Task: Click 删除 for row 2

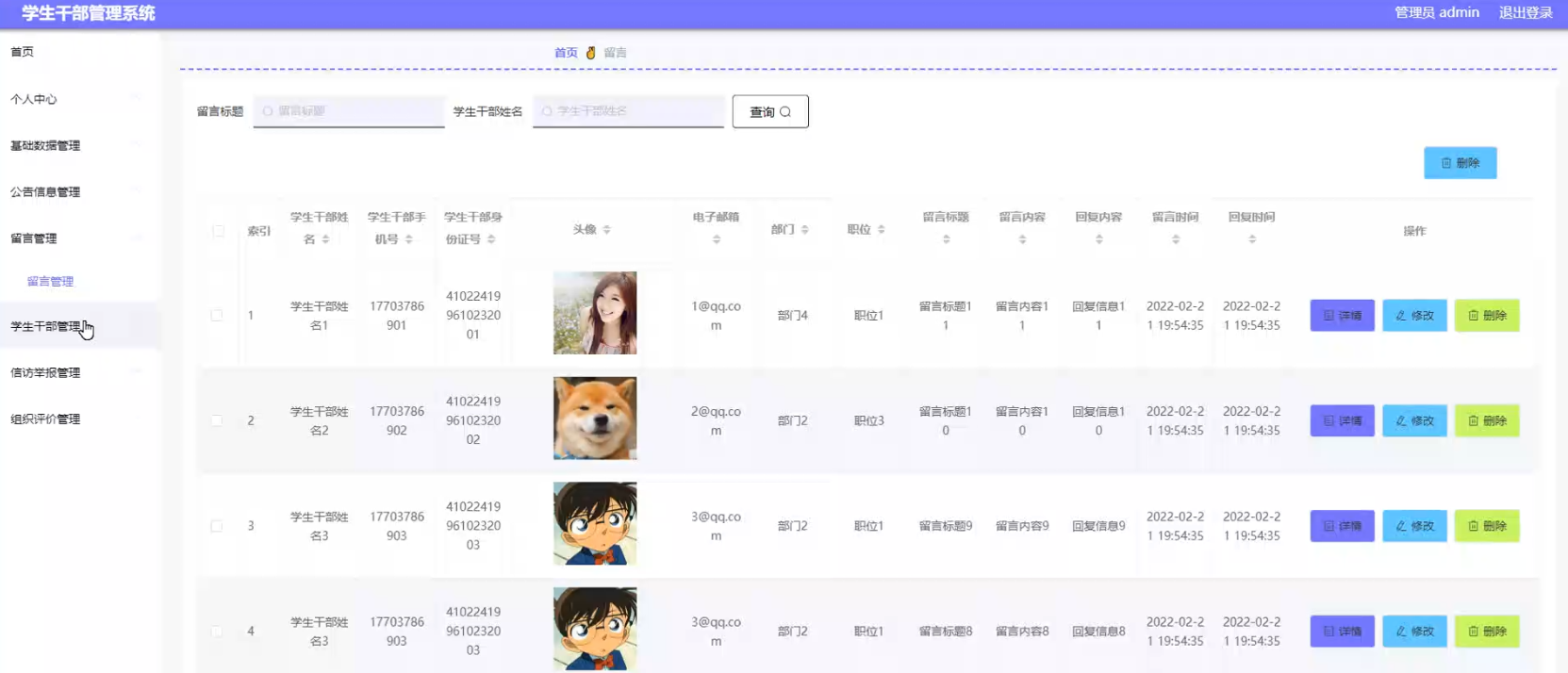Action: (1487, 421)
